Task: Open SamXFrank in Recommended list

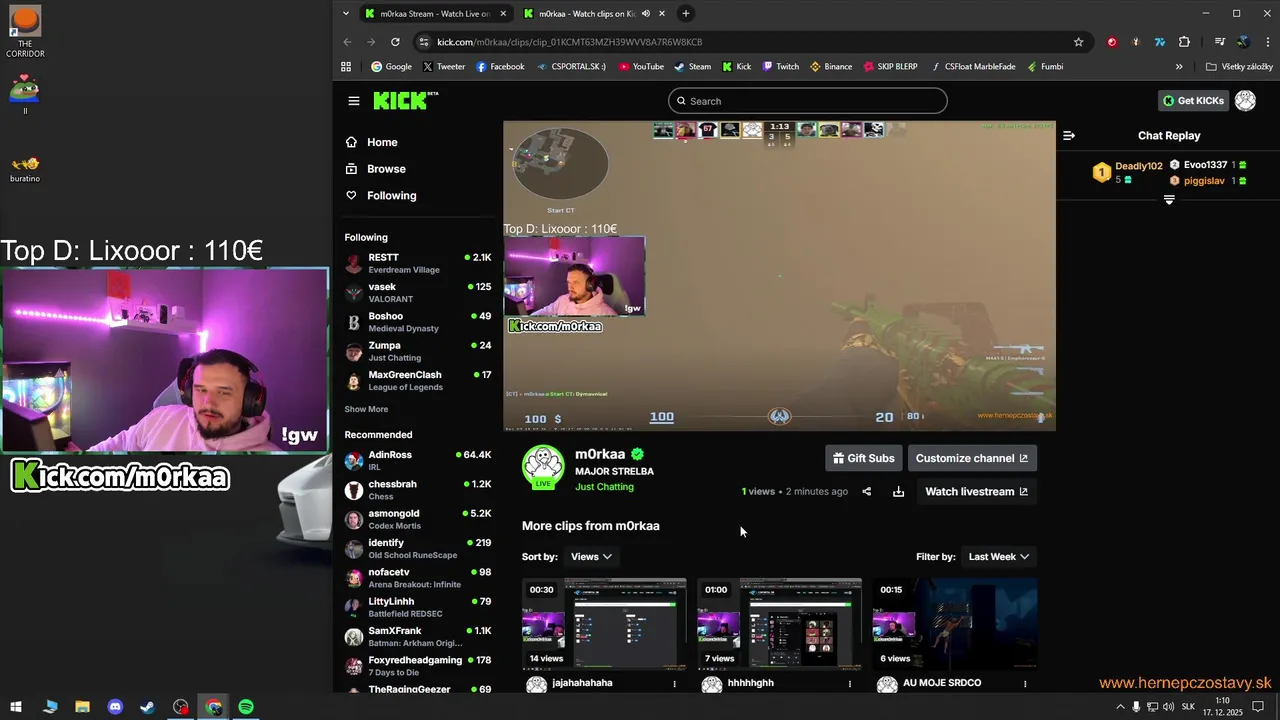Action: [418, 636]
